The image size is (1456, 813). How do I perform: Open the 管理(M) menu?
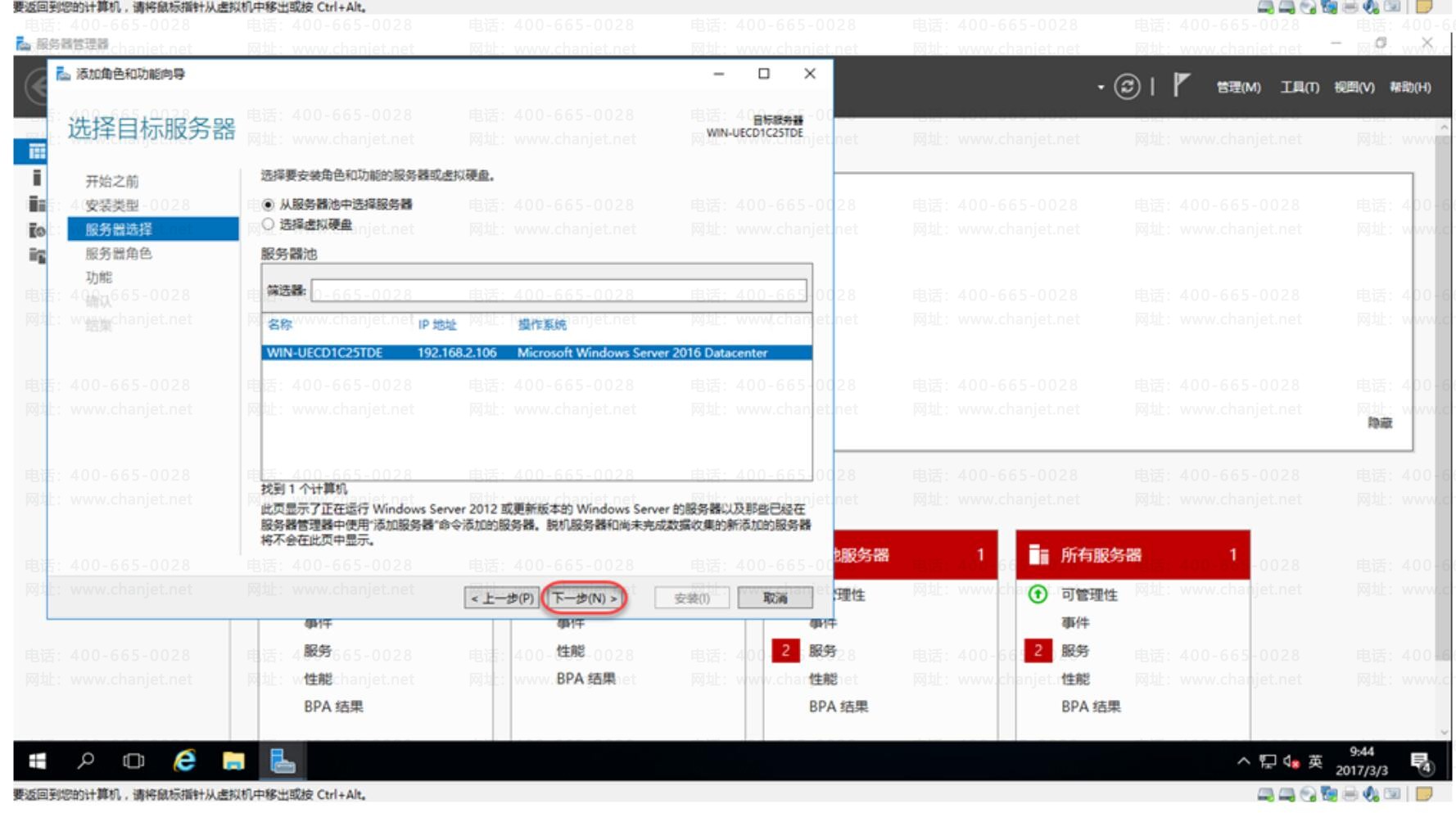click(1238, 88)
